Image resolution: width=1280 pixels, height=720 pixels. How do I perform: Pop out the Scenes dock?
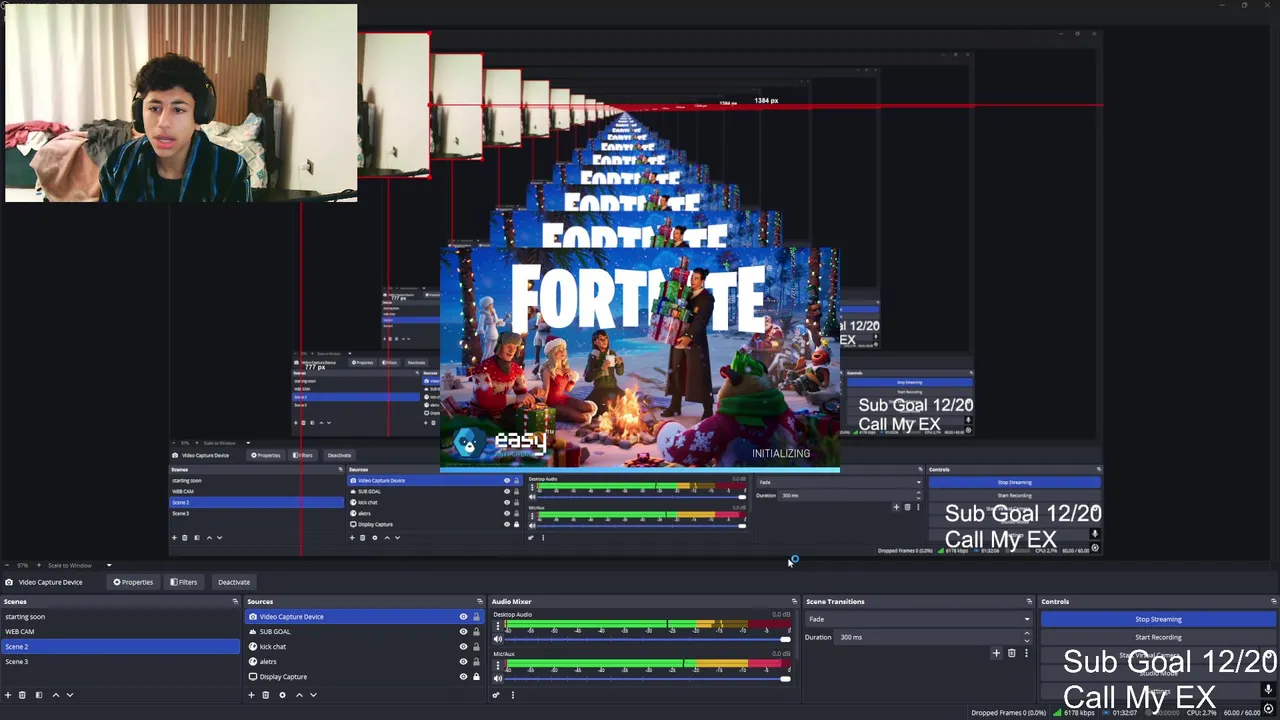(235, 601)
